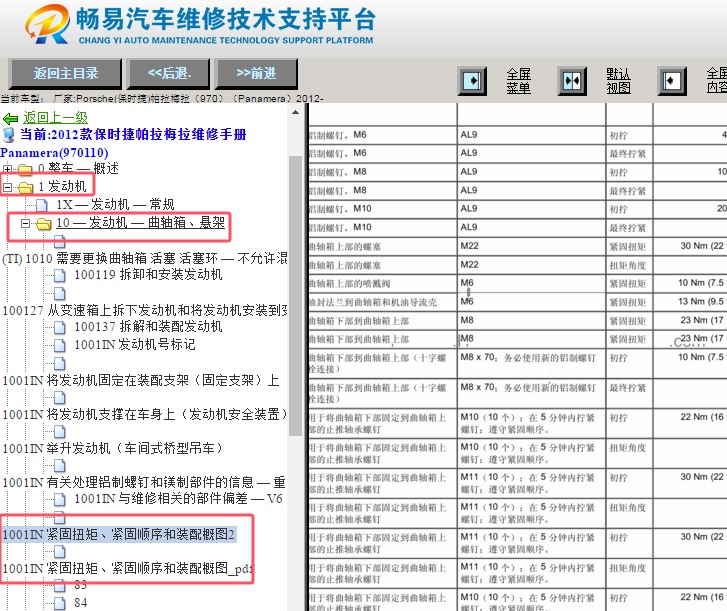Click the tree panel vertical scrollbar thumb
Image resolution: width=727 pixels, height=611 pixels.
(295, 296)
